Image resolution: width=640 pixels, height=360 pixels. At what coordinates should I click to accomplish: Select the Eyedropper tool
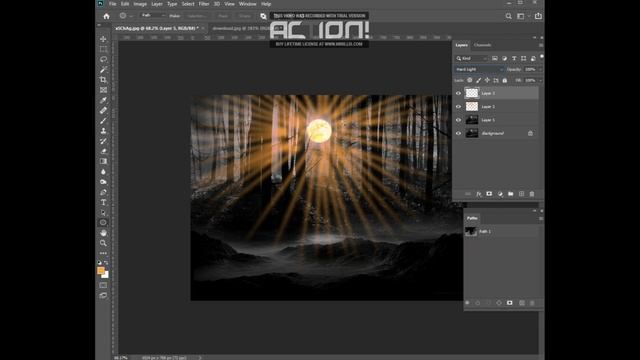[x=103, y=100]
